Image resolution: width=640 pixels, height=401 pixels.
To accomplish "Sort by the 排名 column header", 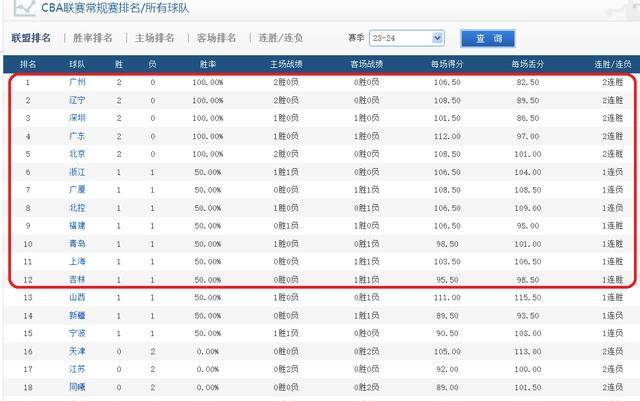I will click(28, 64).
